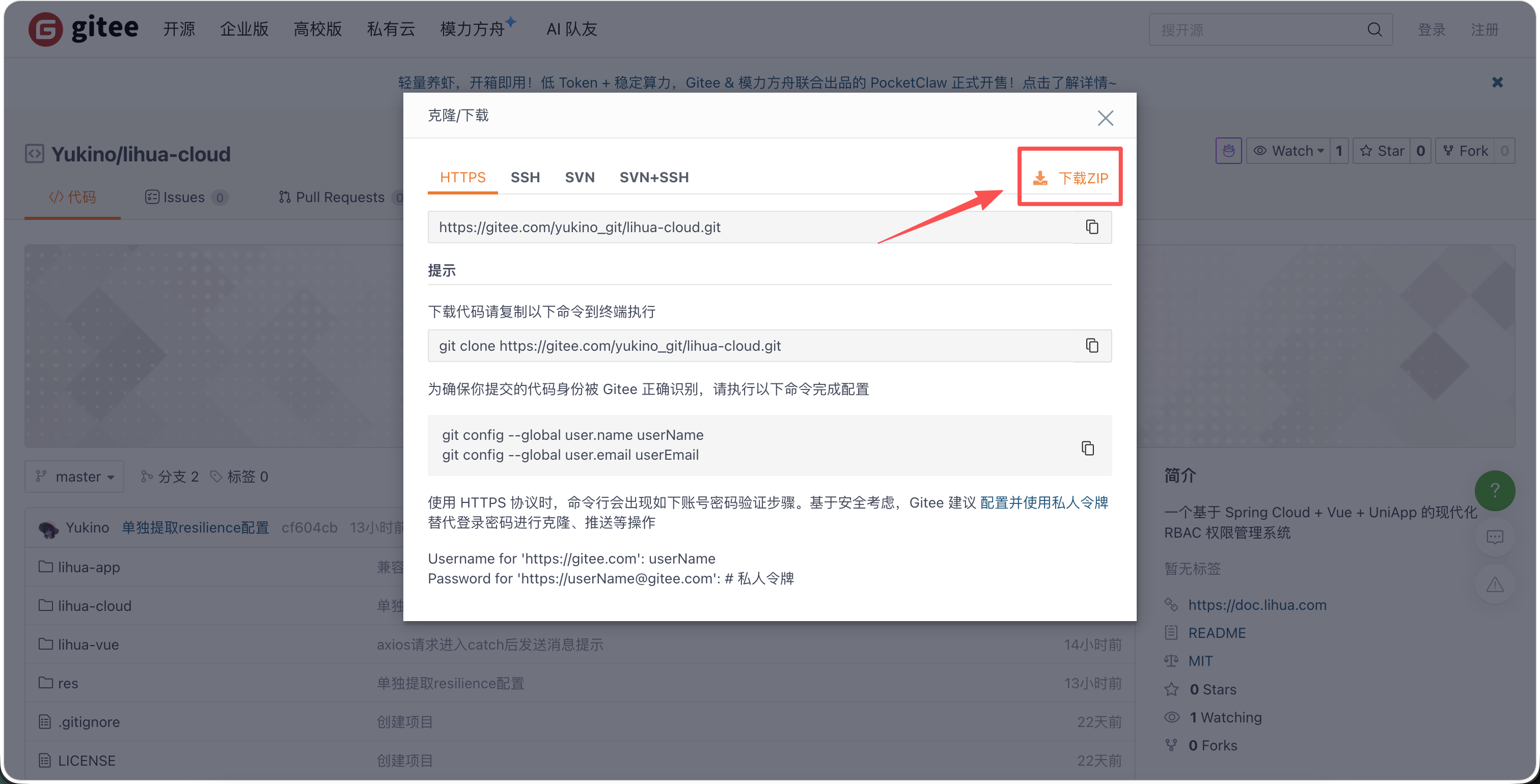Image resolution: width=1540 pixels, height=784 pixels.
Task: Open the res folder
Action: coord(68,683)
